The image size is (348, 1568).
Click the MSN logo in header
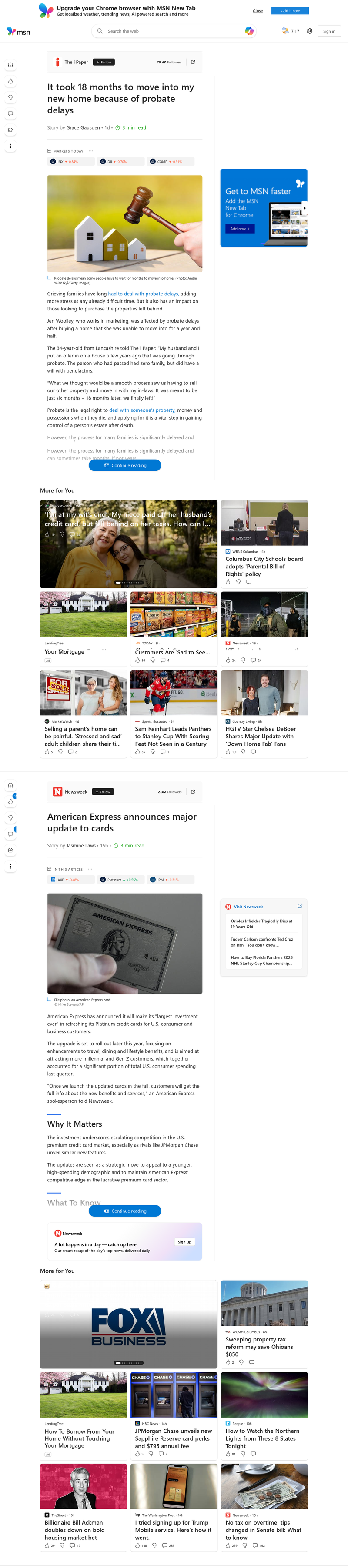(18, 31)
